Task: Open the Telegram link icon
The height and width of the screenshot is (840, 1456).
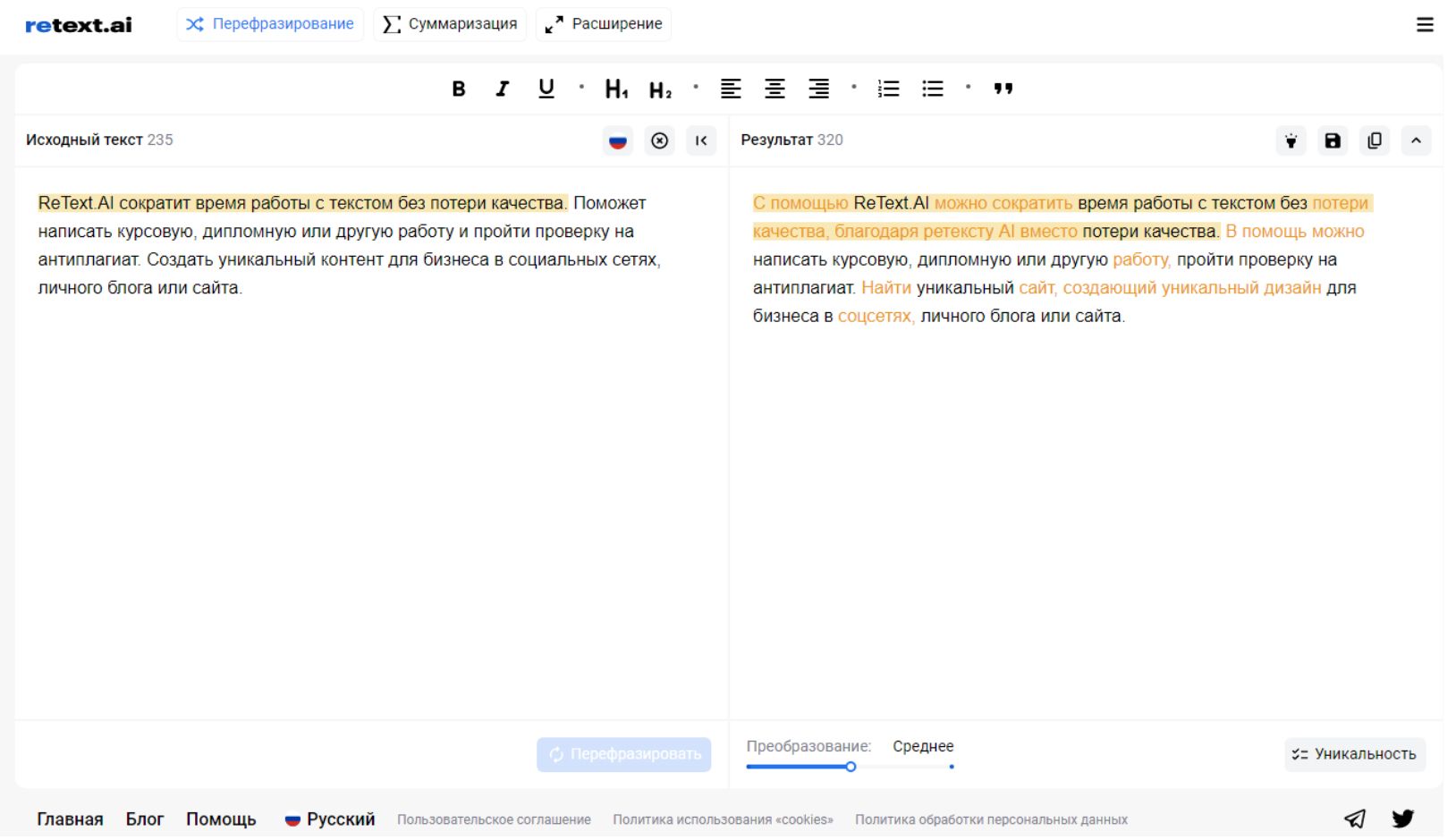Action: pyautogui.click(x=1355, y=819)
